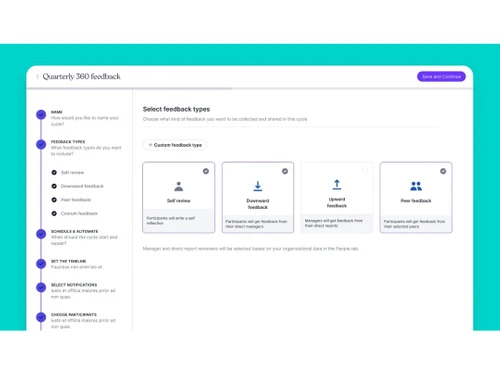Click the Select feedback types heading
This screenshot has width=500, height=375.
click(176, 109)
